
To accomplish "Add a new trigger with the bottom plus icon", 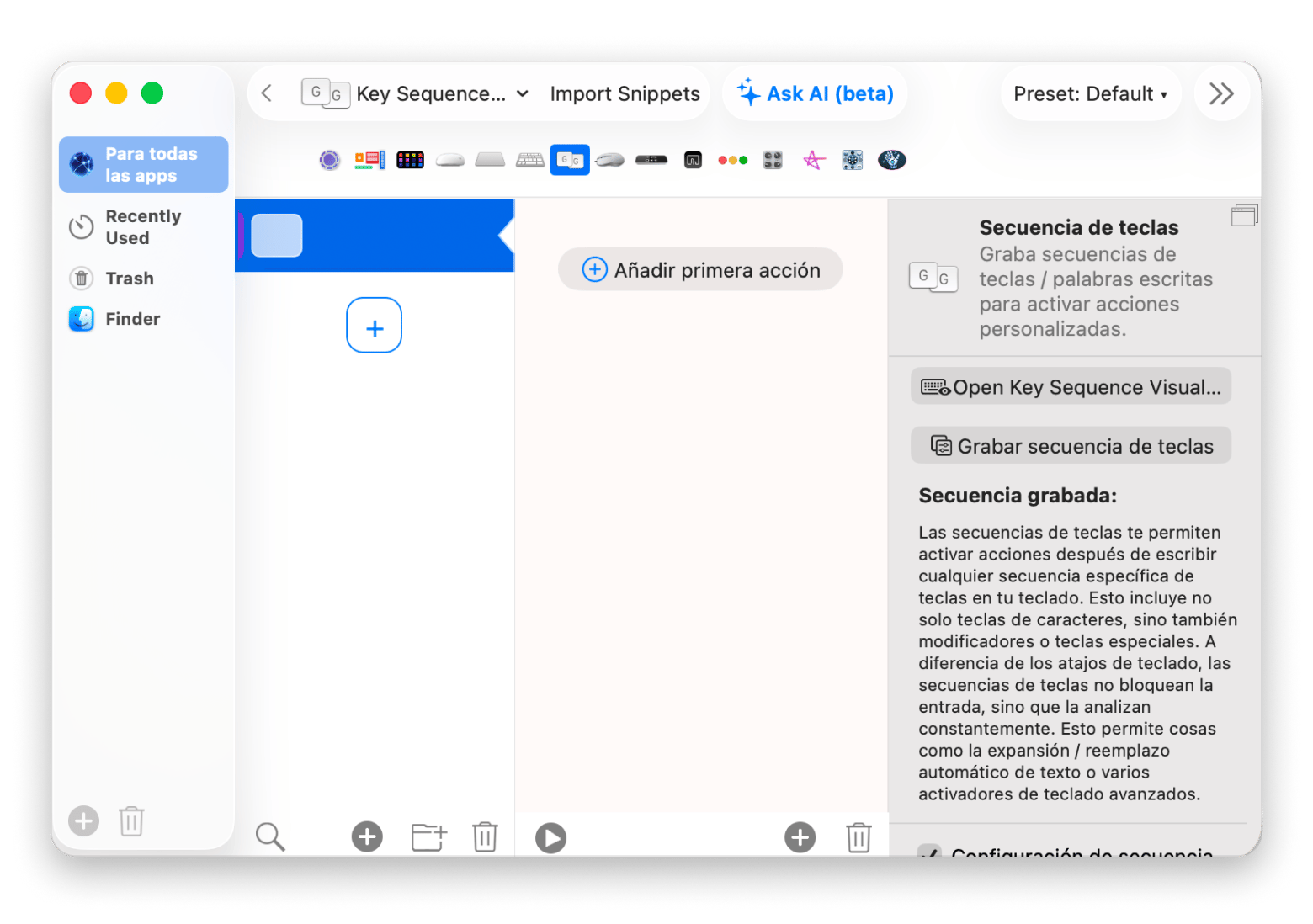I will [367, 837].
